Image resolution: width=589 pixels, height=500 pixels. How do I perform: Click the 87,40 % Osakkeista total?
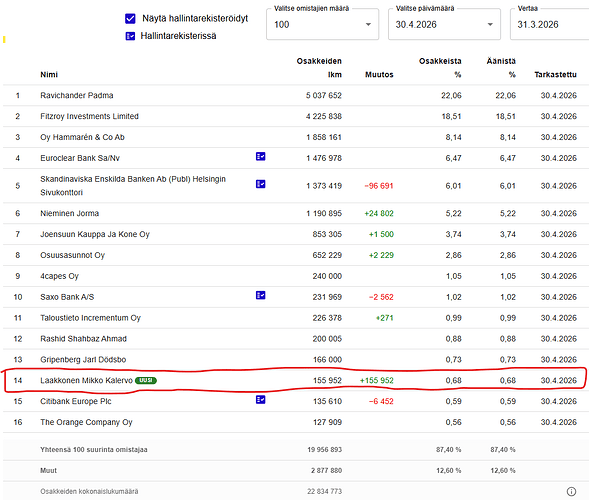tap(449, 450)
